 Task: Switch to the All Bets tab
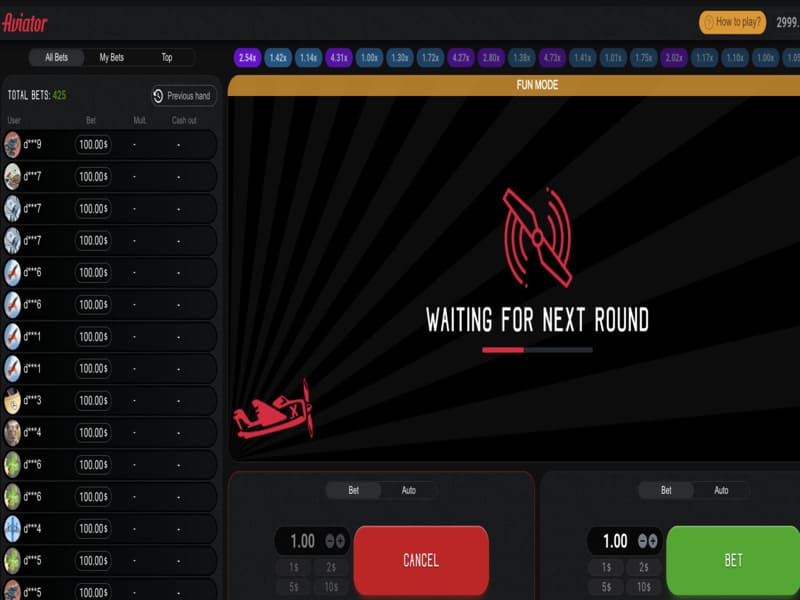pyautogui.click(x=57, y=57)
